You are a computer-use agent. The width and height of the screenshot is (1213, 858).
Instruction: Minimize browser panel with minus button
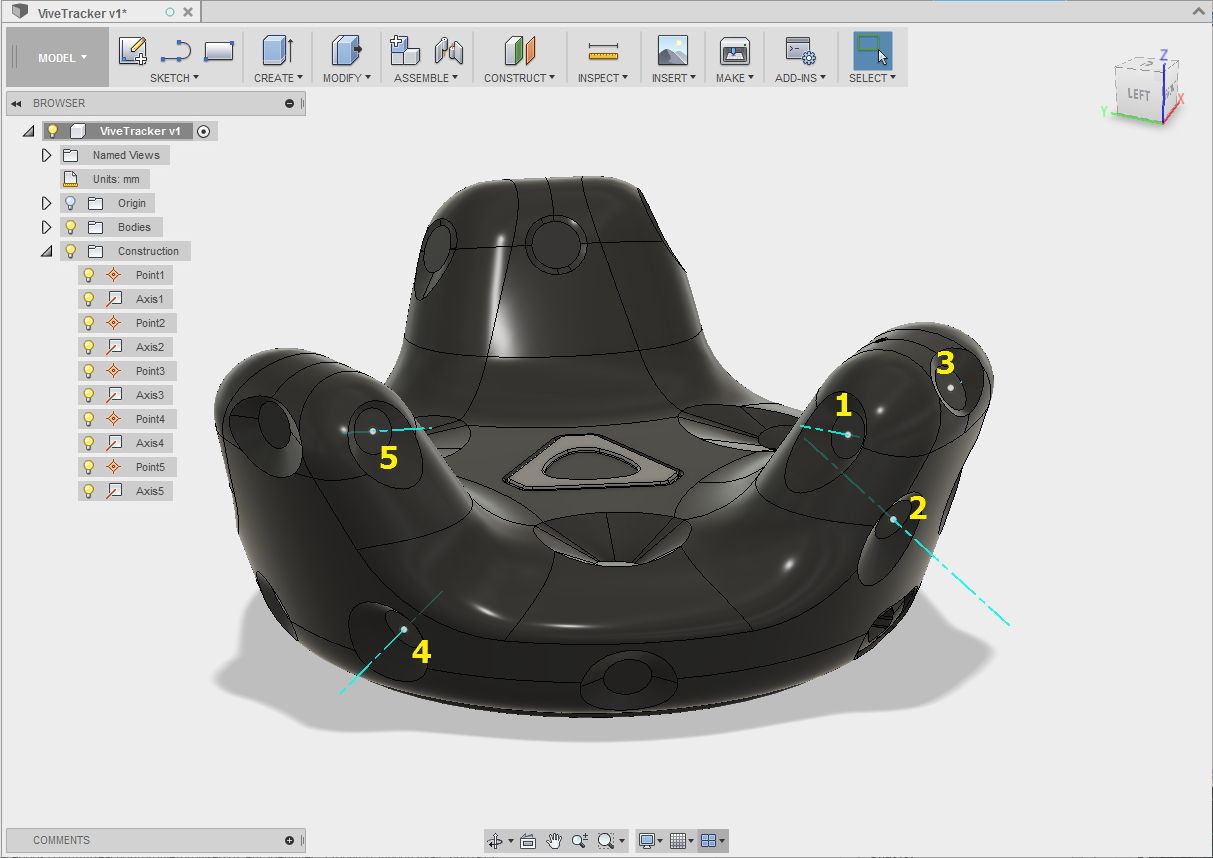(290, 103)
